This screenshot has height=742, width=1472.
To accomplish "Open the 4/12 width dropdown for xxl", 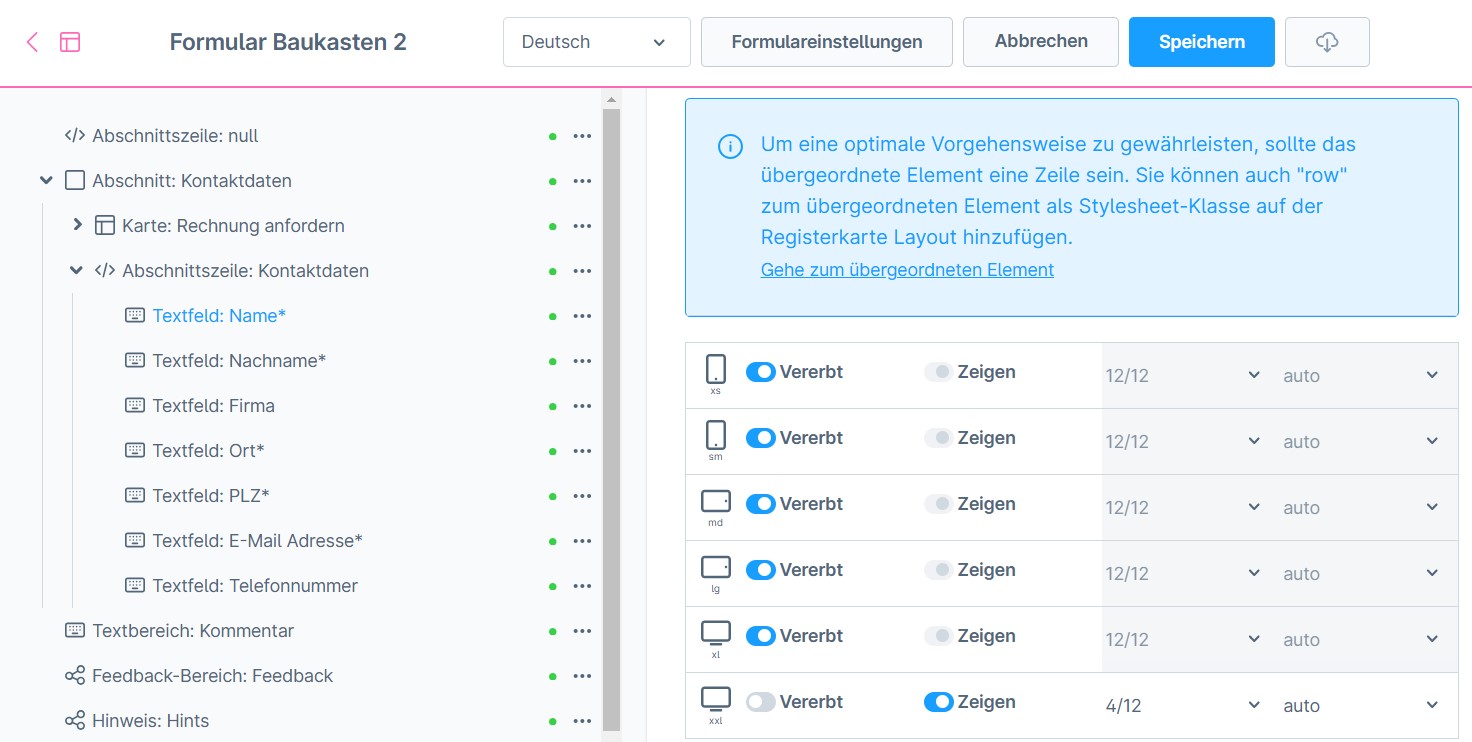I will click(x=1182, y=706).
